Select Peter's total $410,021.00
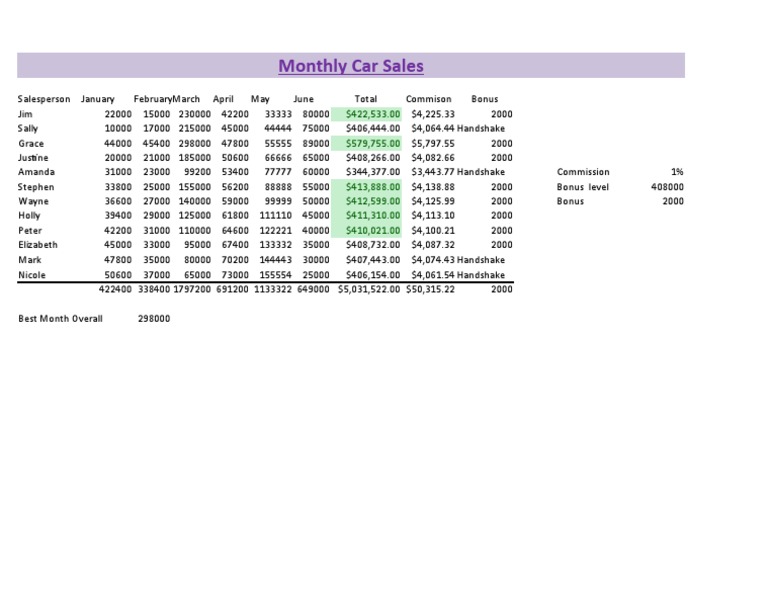This screenshot has width=768, height=594. (x=373, y=231)
